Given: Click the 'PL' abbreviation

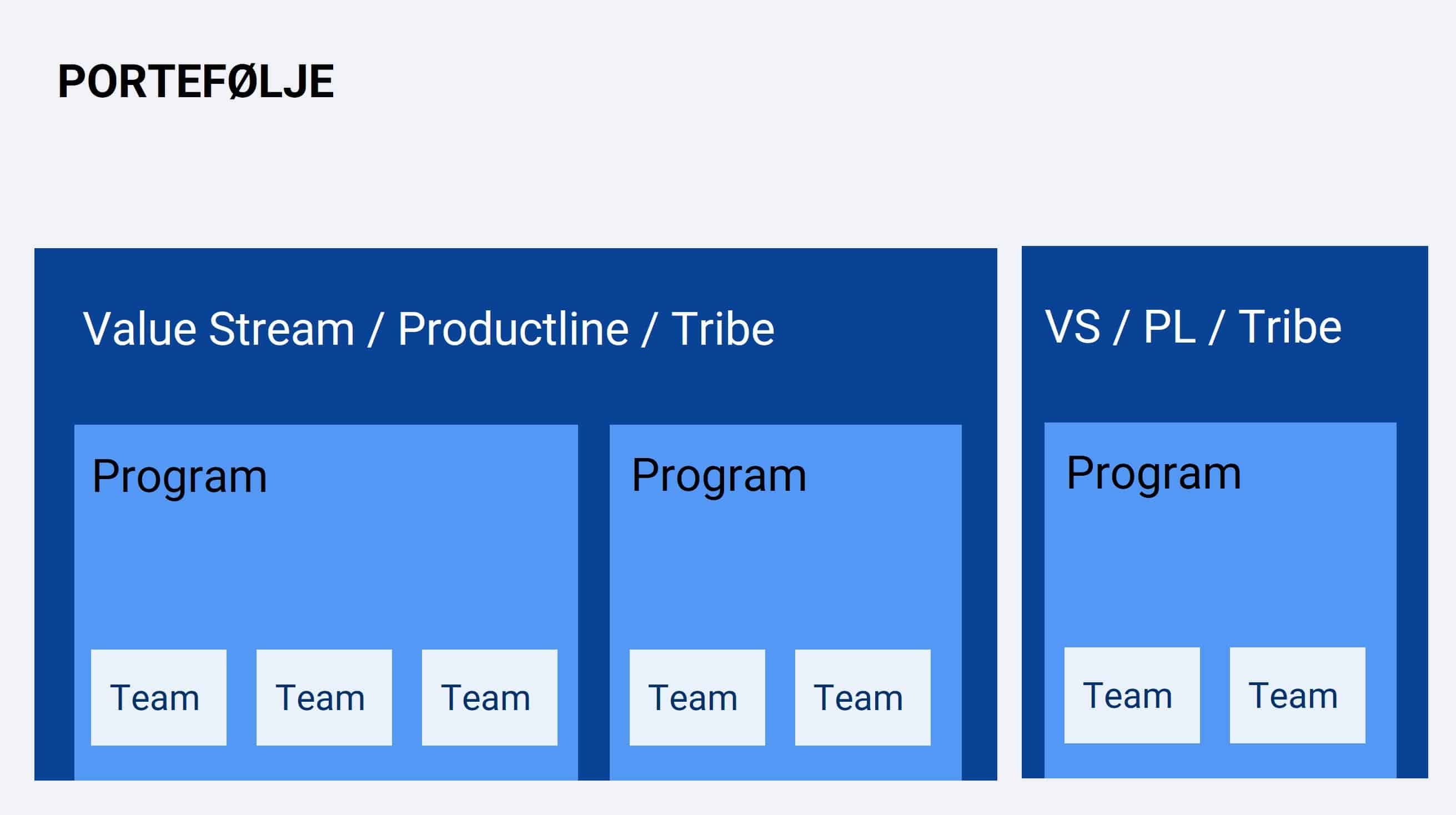Looking at the screenshot, I should pyautogui.click(x=1169, y=326).
